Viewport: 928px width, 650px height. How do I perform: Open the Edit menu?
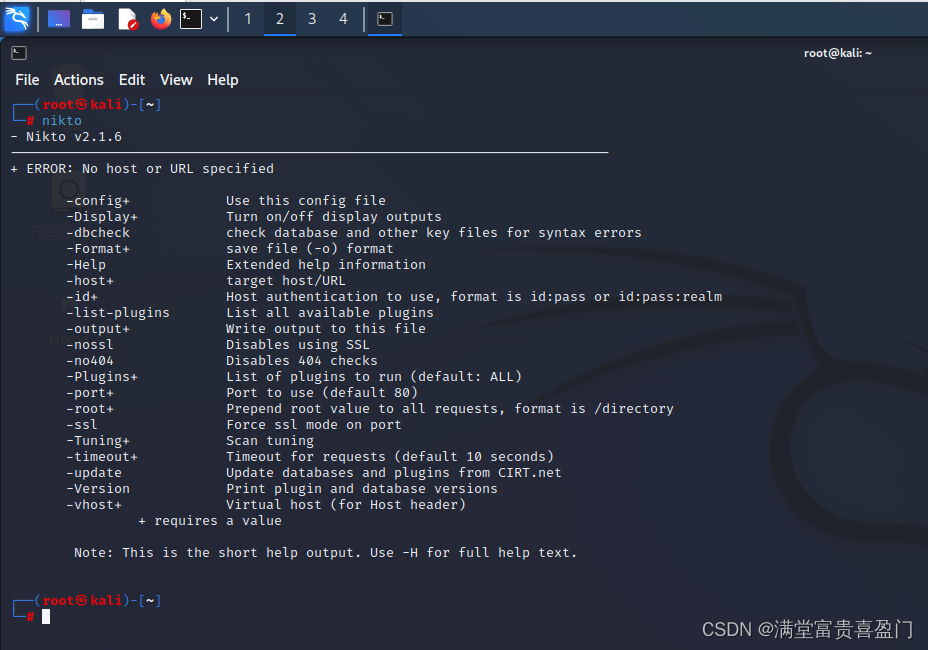tap(132, 80)
